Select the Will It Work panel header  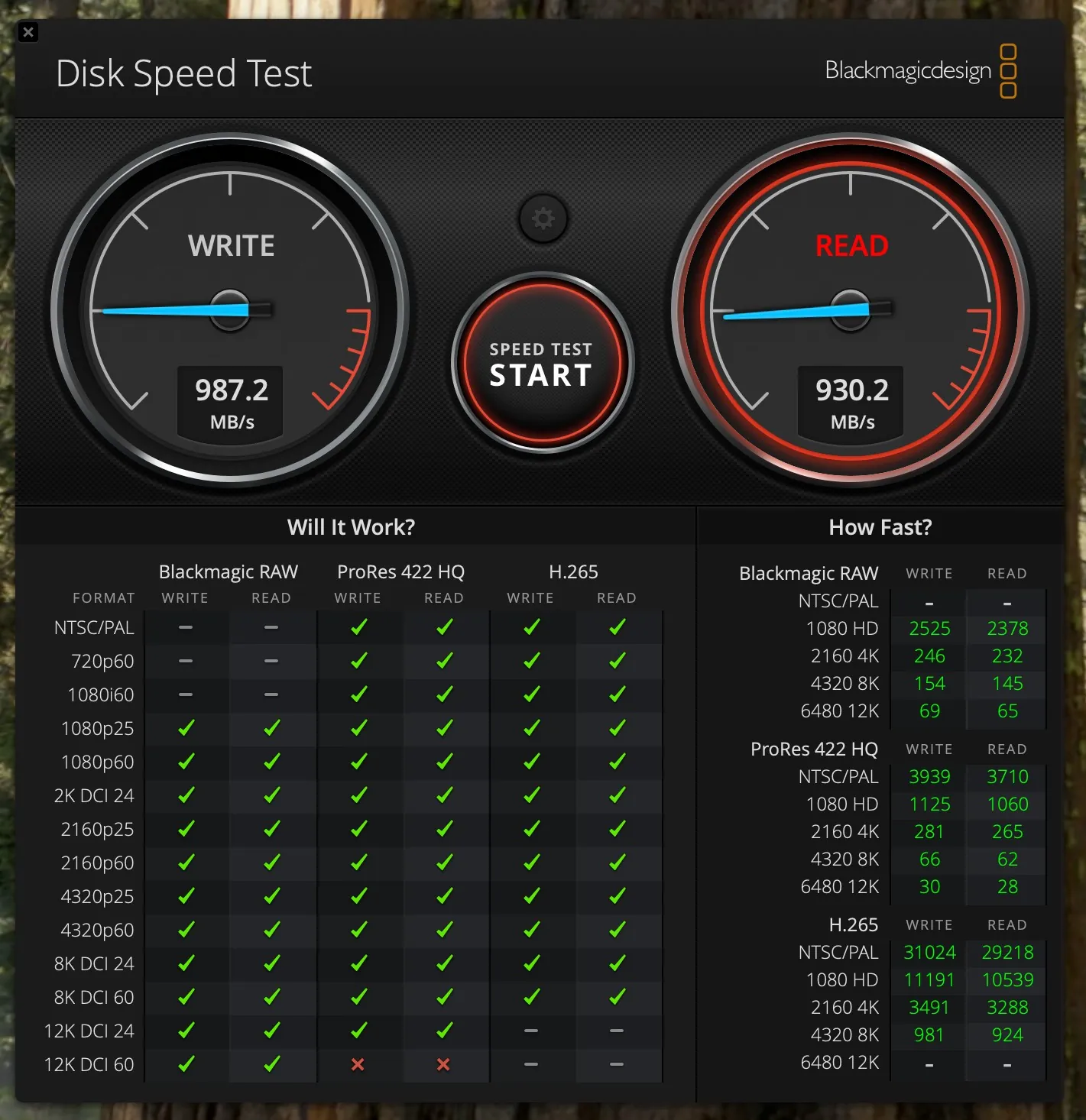pyautogui.click(x=351, y=526)
